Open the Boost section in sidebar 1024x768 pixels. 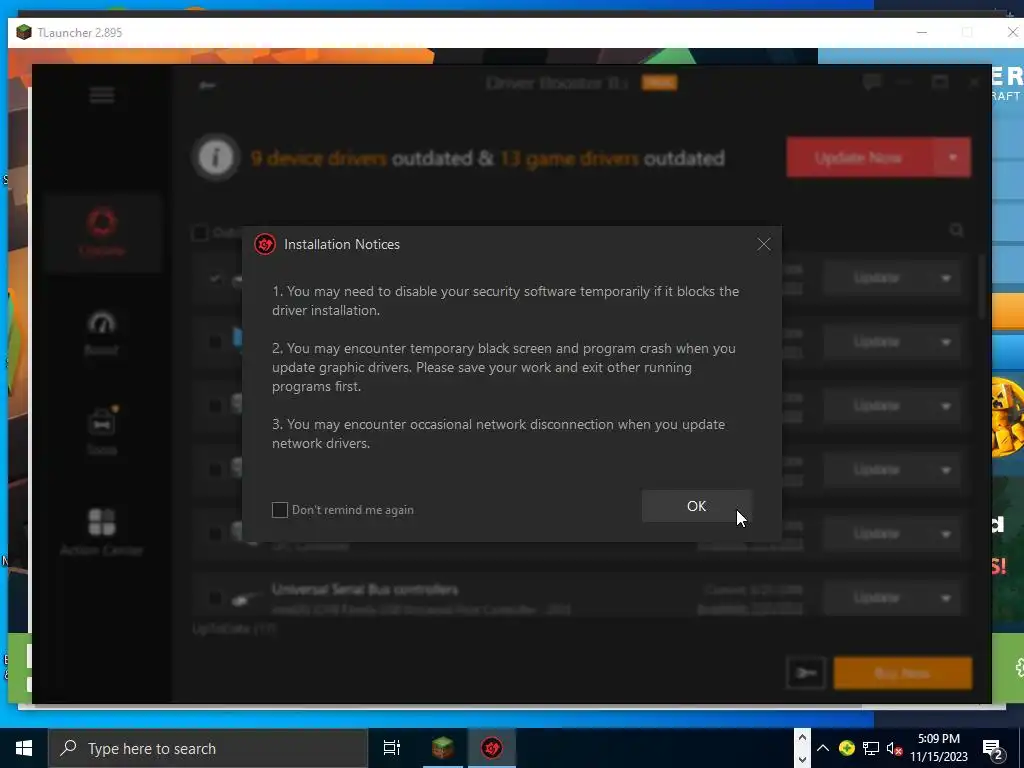click(102, 333)
